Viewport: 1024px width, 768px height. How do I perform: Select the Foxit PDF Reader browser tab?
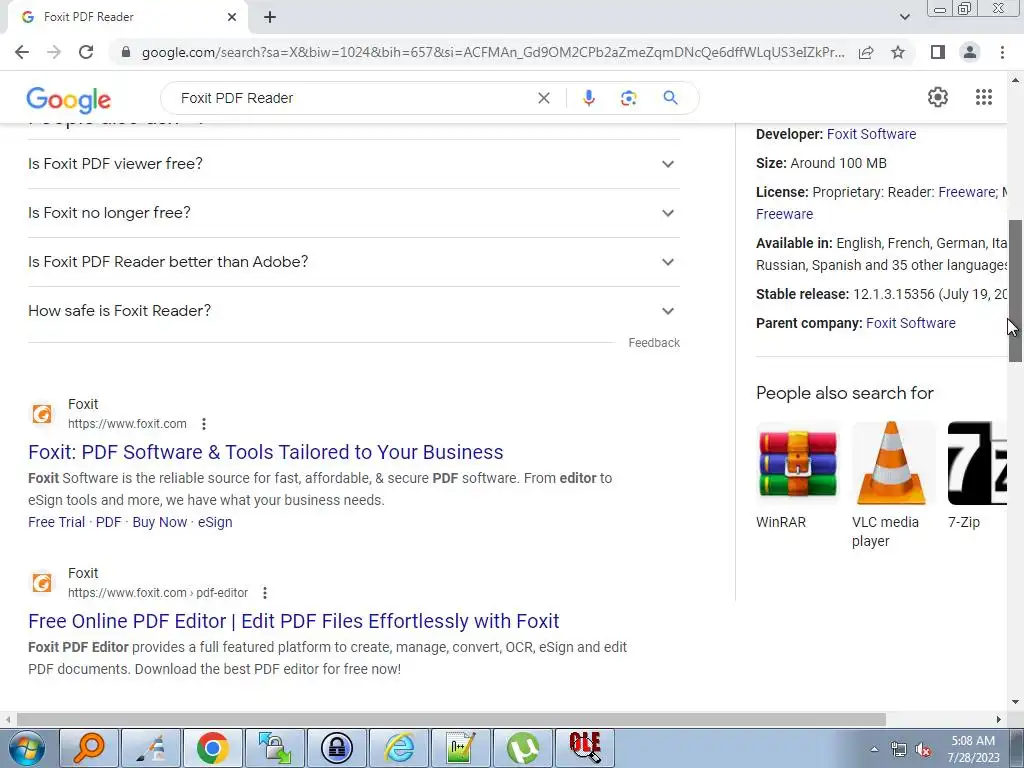click(x=127, y=17)
